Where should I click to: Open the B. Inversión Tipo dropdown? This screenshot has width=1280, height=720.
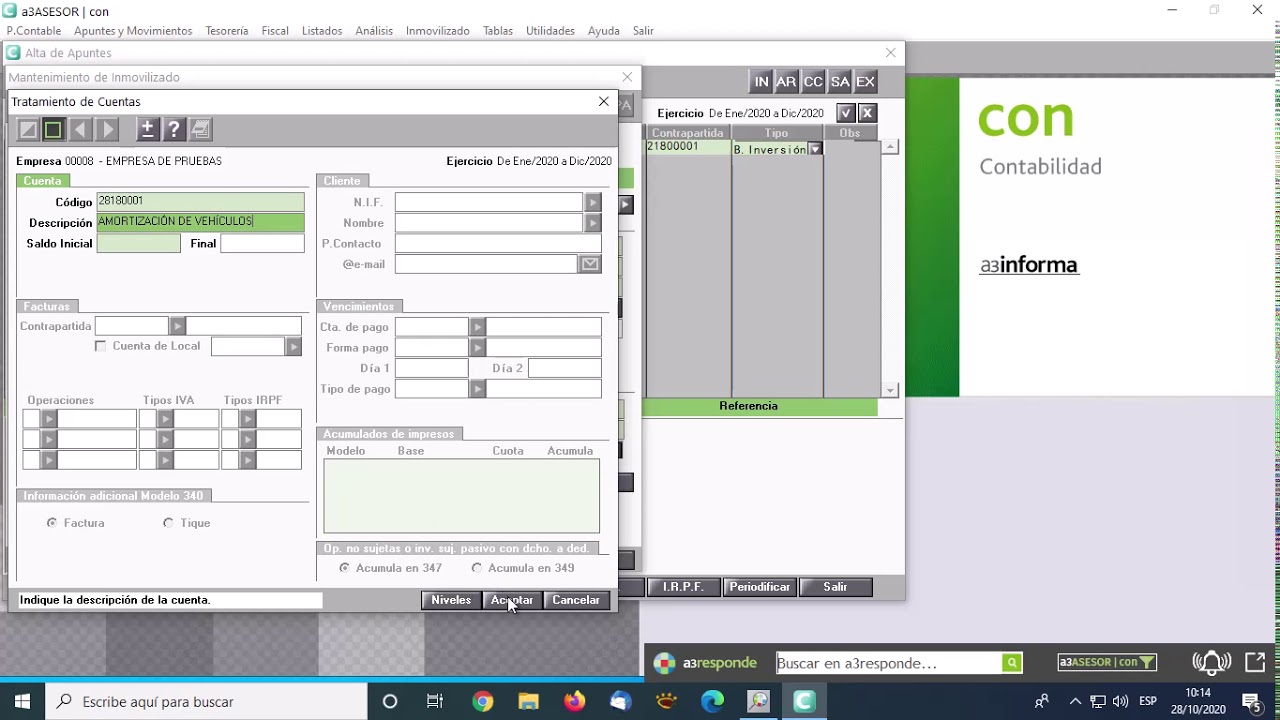815,149
